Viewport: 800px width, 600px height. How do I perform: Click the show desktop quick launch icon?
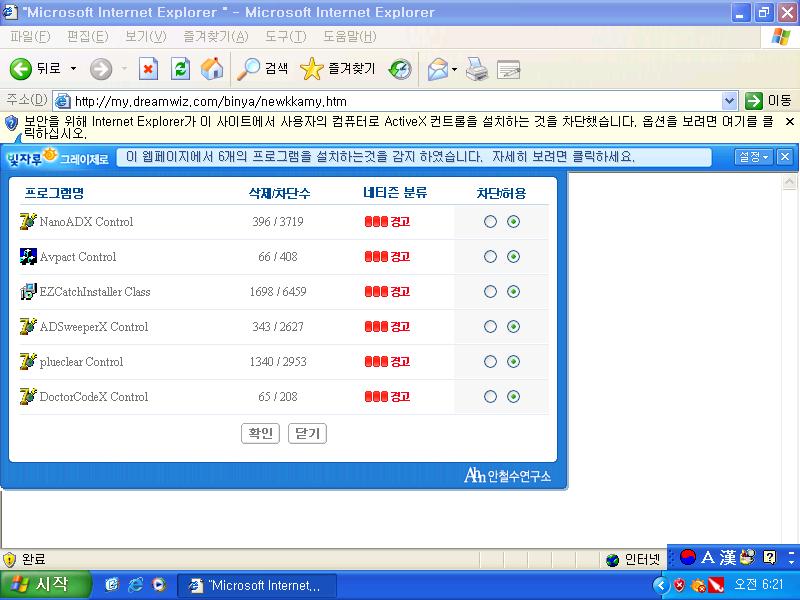point(112,585)
